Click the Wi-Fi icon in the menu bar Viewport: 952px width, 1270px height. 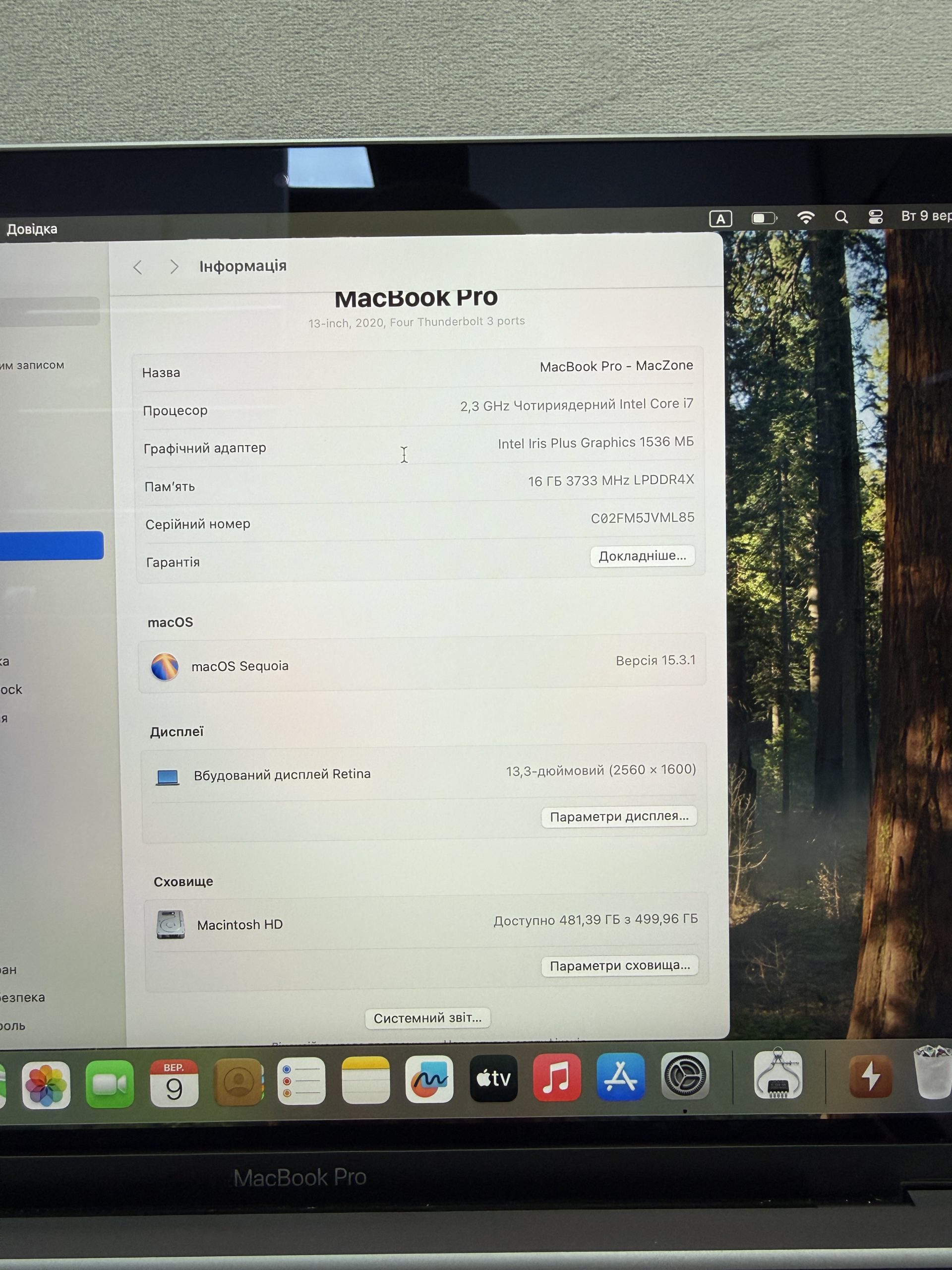point(806,217)
